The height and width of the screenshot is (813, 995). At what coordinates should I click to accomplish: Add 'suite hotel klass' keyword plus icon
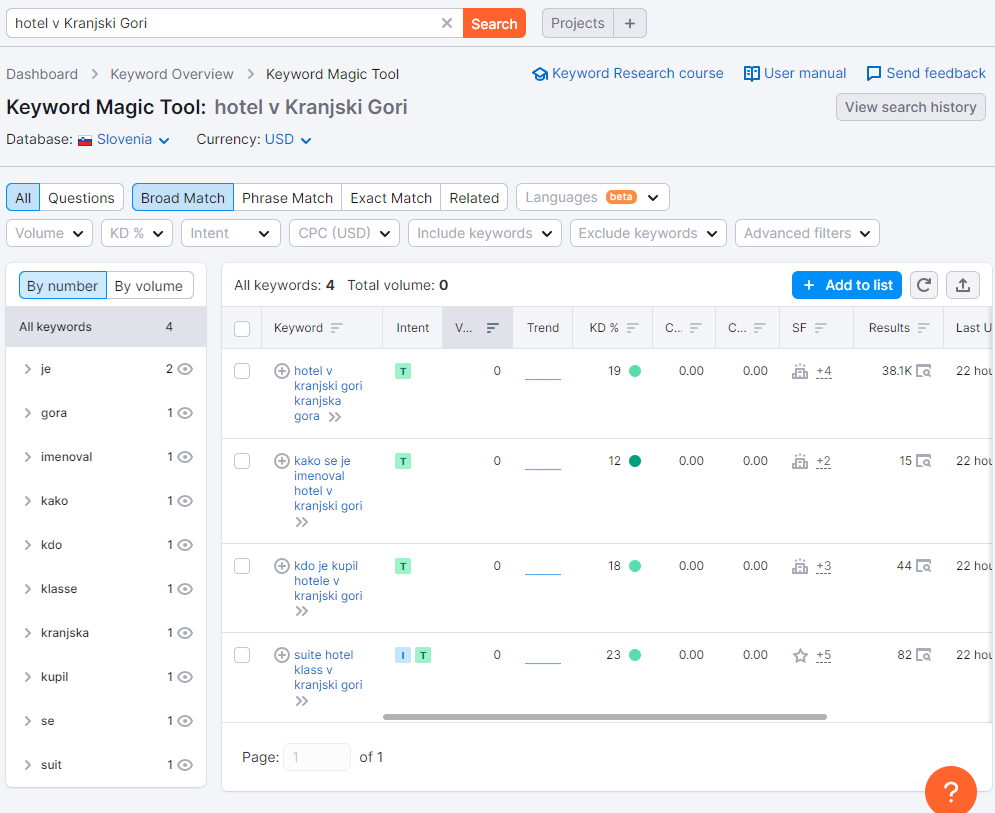[282, 654]
